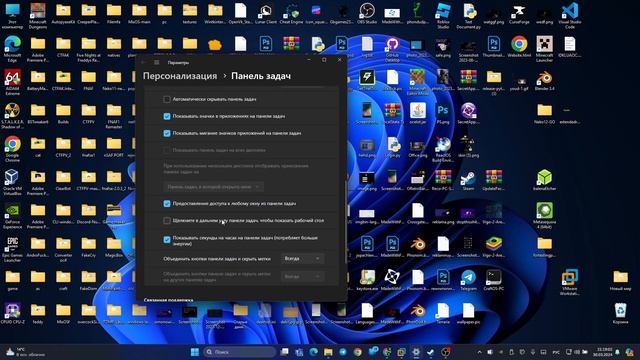Viewport: 640px width, 360px height.
Task: Select the Recycle Bin 'Корзина' icon
Action: 620,313
